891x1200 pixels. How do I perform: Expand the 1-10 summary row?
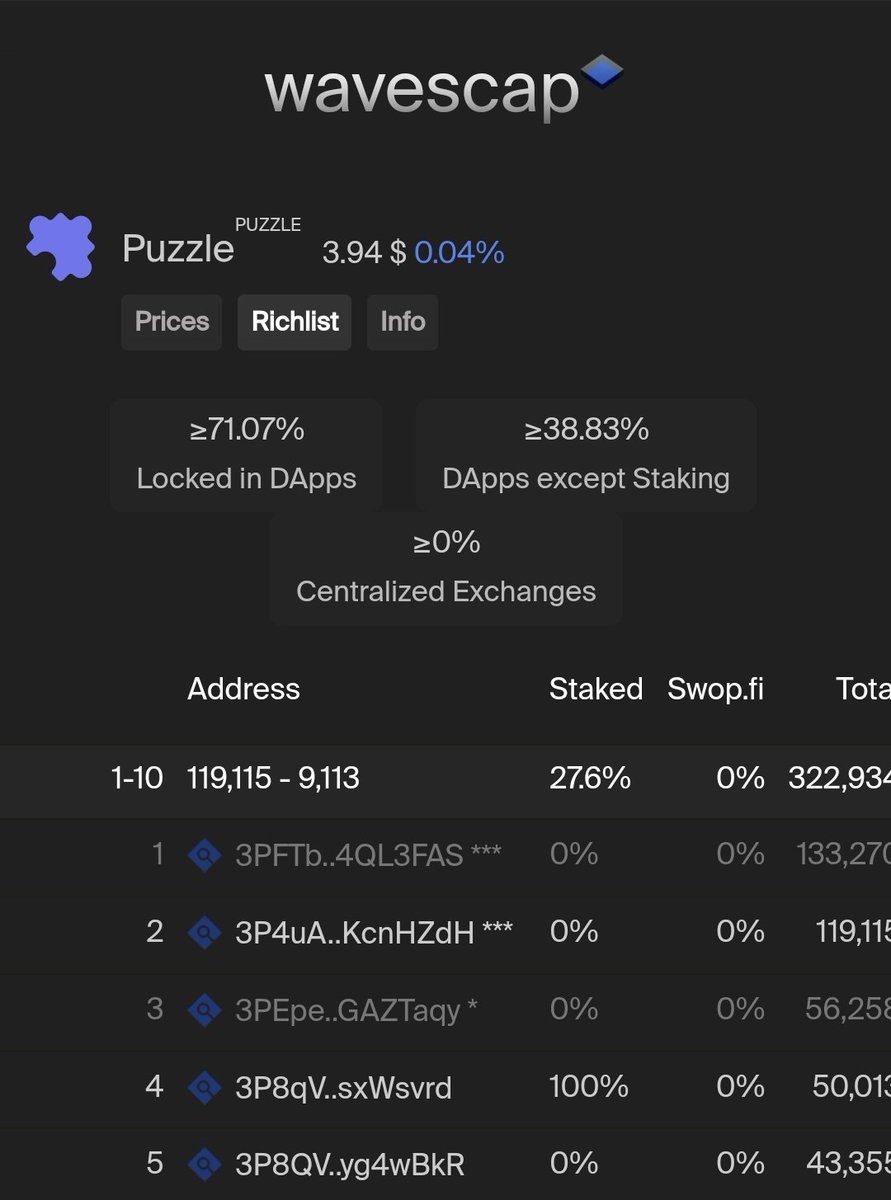click(x=445, y=779)
